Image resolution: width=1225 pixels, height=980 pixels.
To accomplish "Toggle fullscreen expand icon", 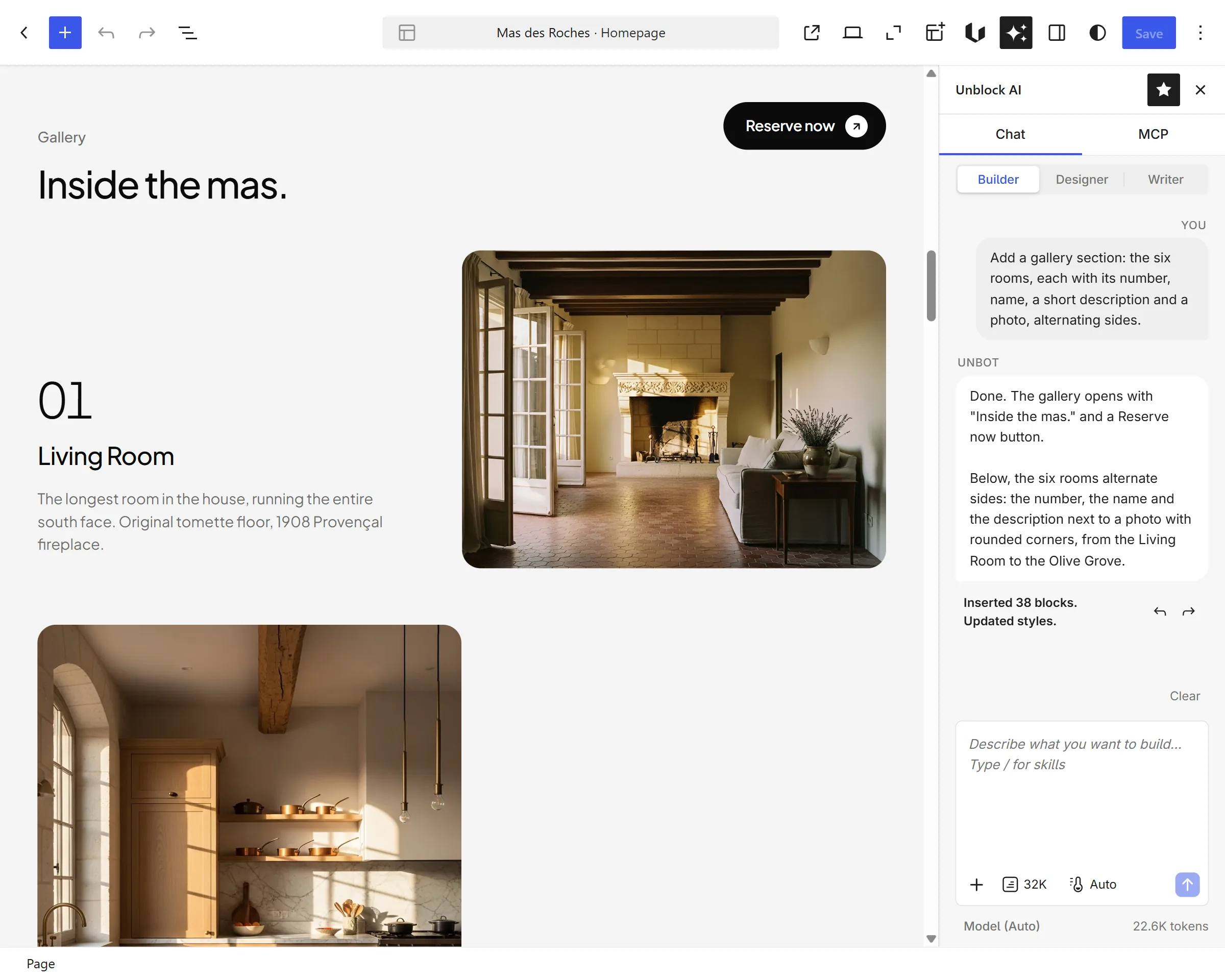I will 893,33.
